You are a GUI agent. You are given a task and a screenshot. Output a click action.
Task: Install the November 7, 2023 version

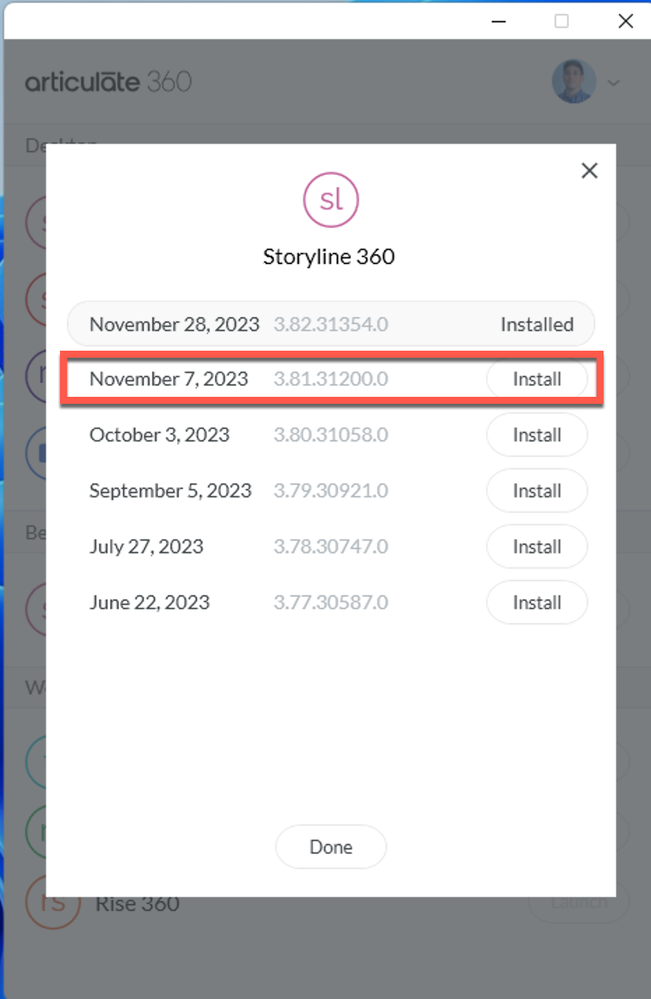pyautogui.click(x=536, y=380)
